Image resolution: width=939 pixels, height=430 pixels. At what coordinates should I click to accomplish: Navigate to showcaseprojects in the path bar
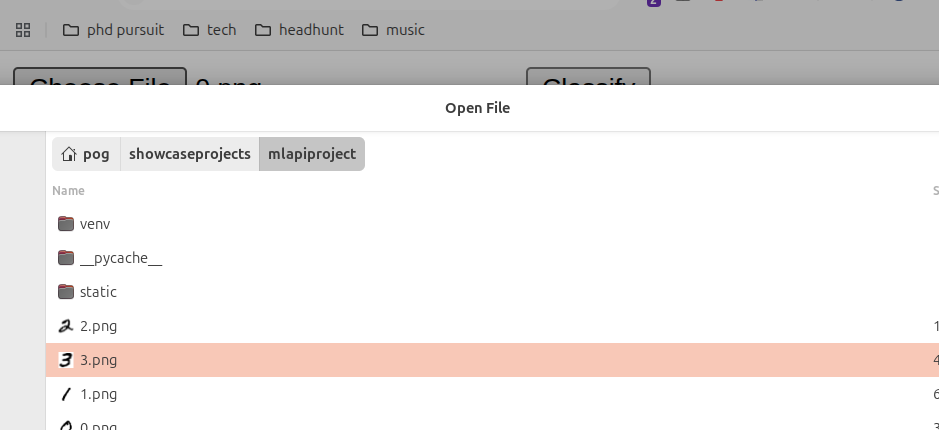(190, 154)
